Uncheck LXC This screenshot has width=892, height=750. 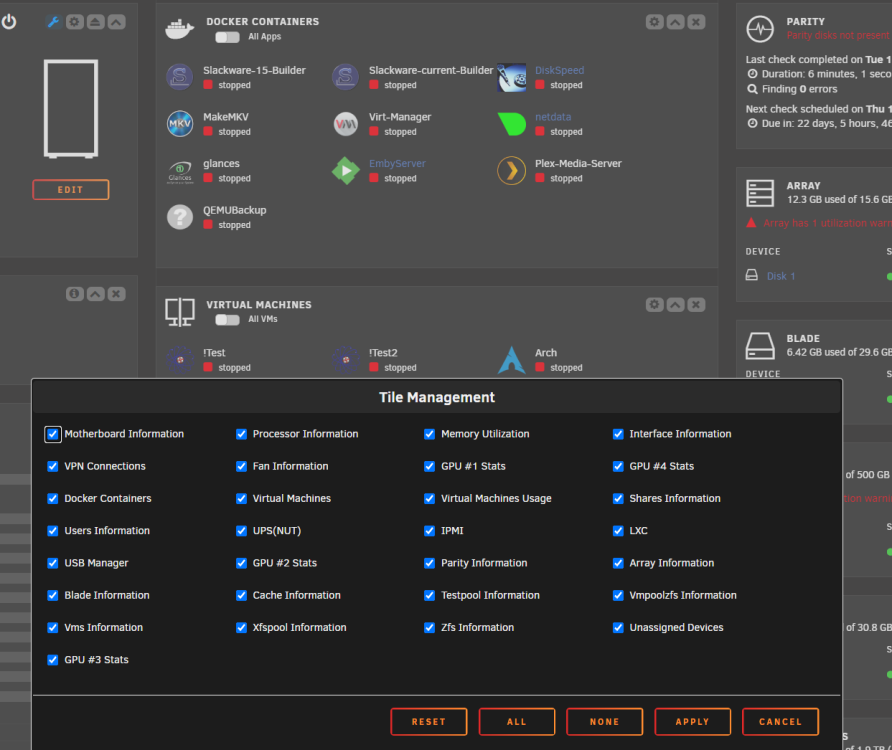pyautogui.click(x=618, y=531)
